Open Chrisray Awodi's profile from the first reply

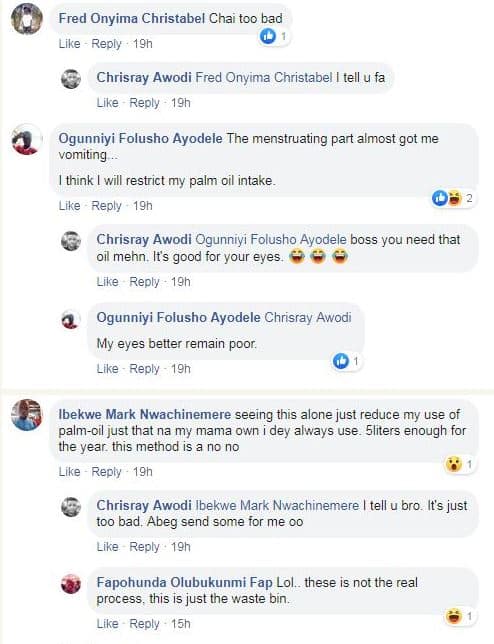pyautogui.click(x=144, y=77)
